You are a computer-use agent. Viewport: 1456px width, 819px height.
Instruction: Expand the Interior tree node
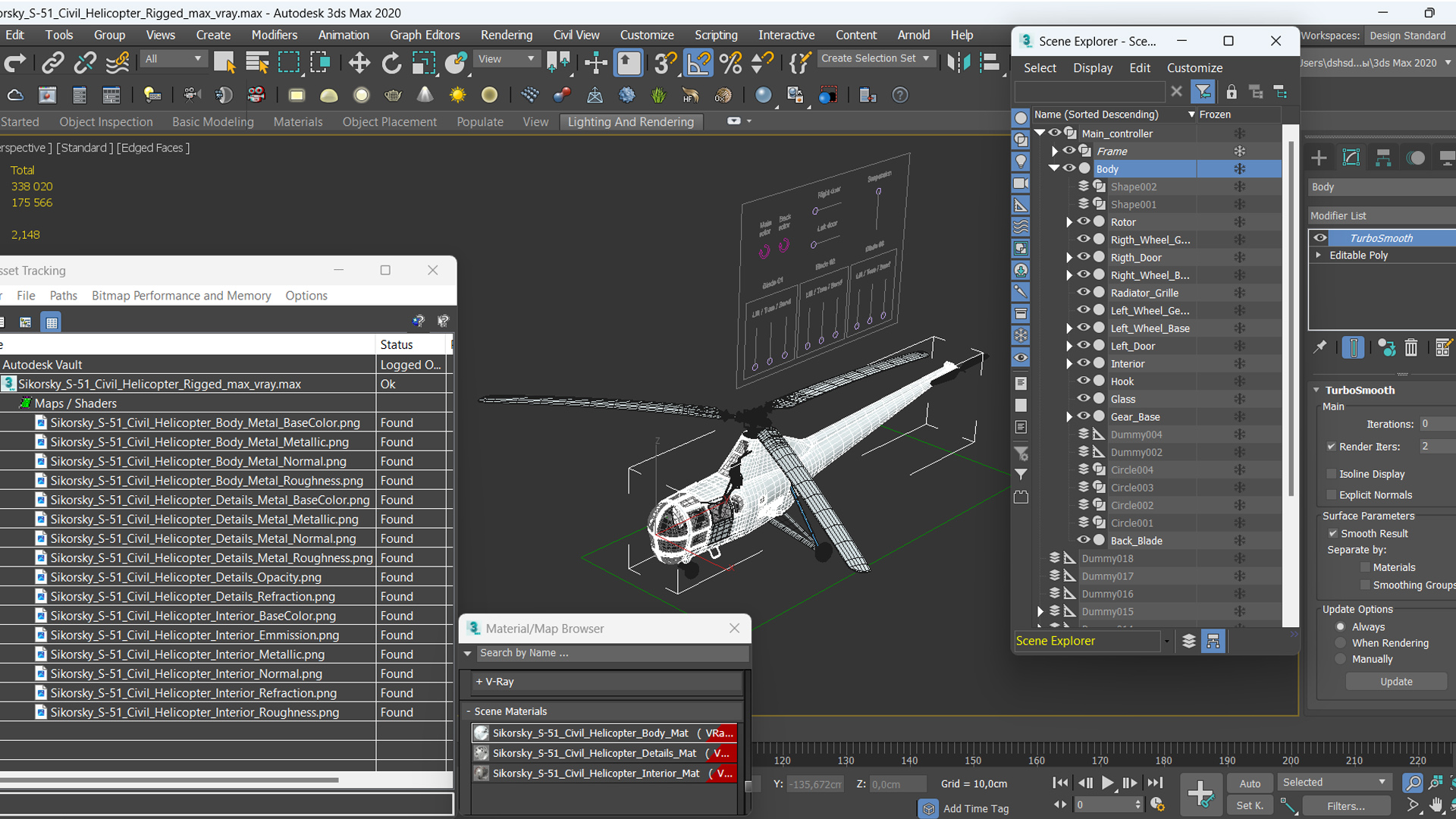(x=1069, y=364)
